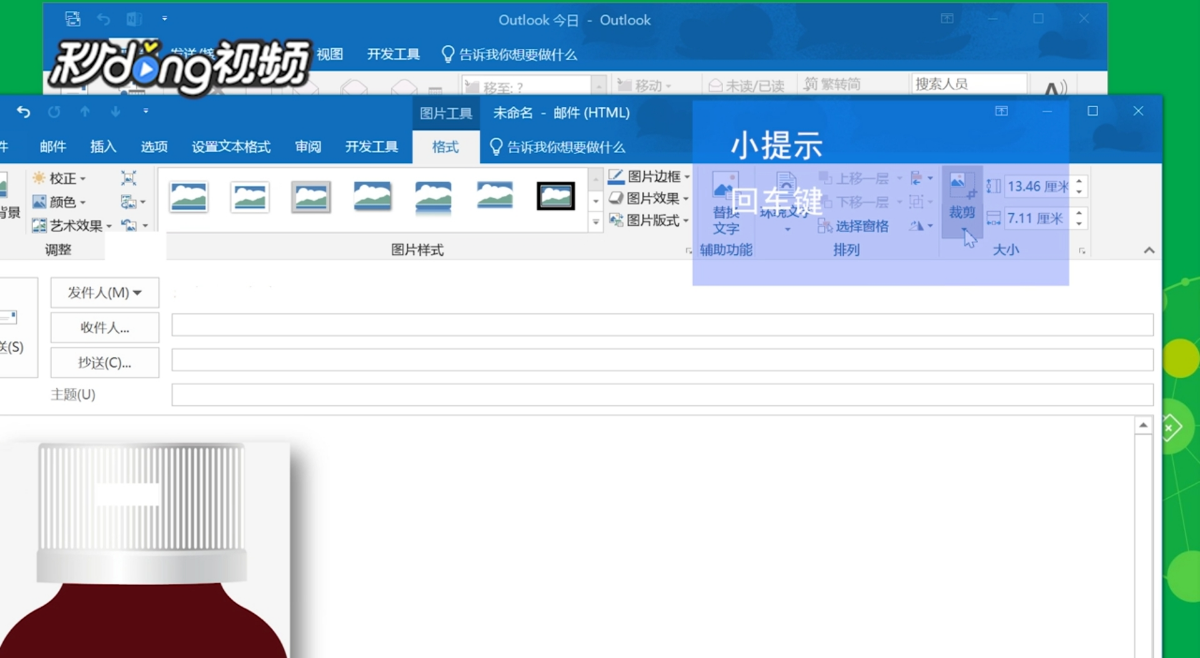Viewport: 1200px width, 658px height.
Task: Open the 图片边框 dropdown
Action: 649,177
